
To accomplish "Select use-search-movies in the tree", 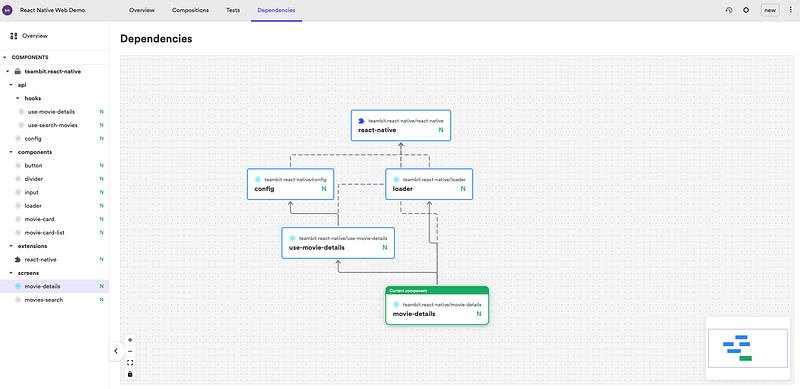I will tap(54, 125).
